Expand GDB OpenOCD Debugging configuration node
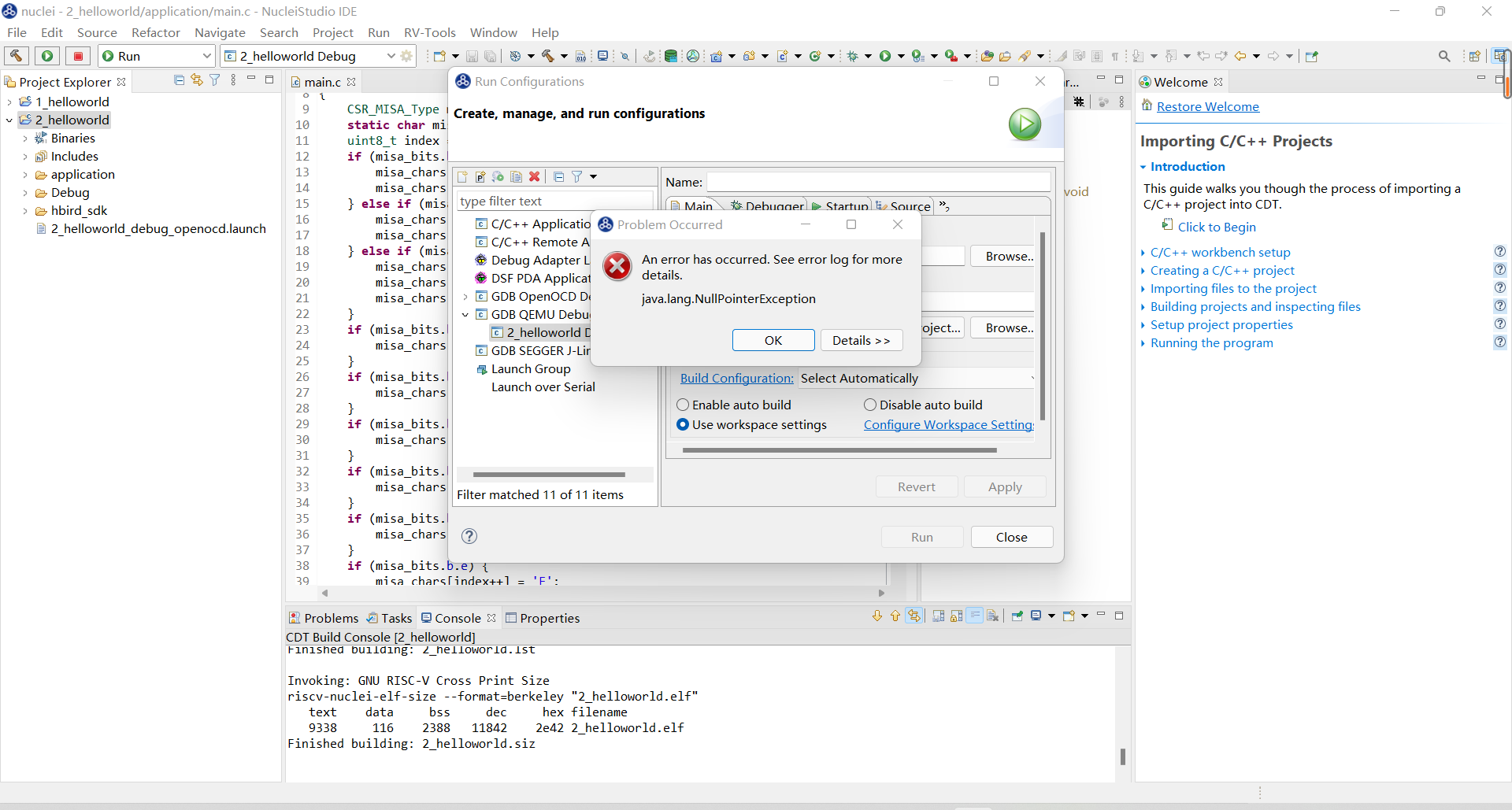 coord(465,297)
